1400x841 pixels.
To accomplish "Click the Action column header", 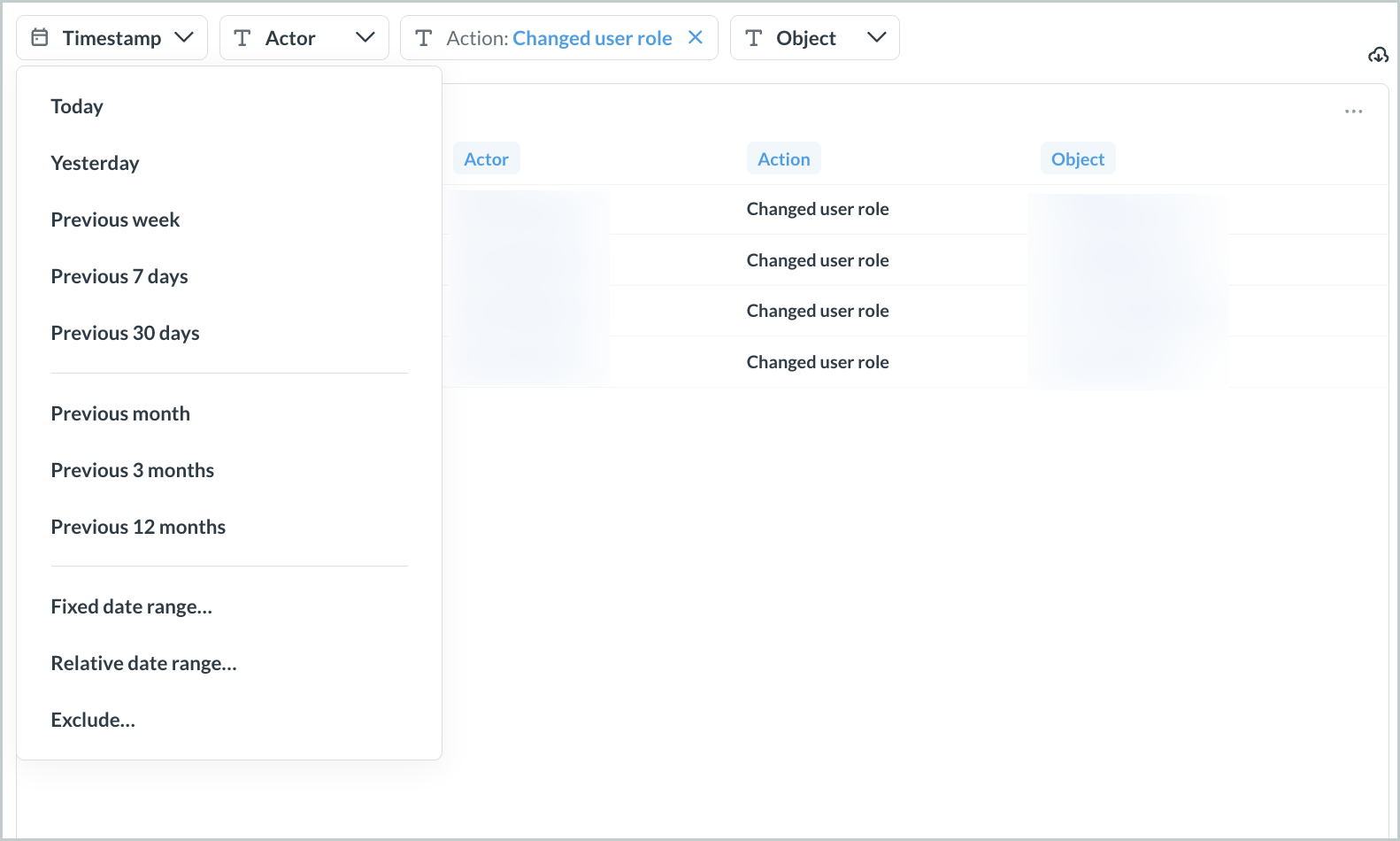I will pos(783,159).
